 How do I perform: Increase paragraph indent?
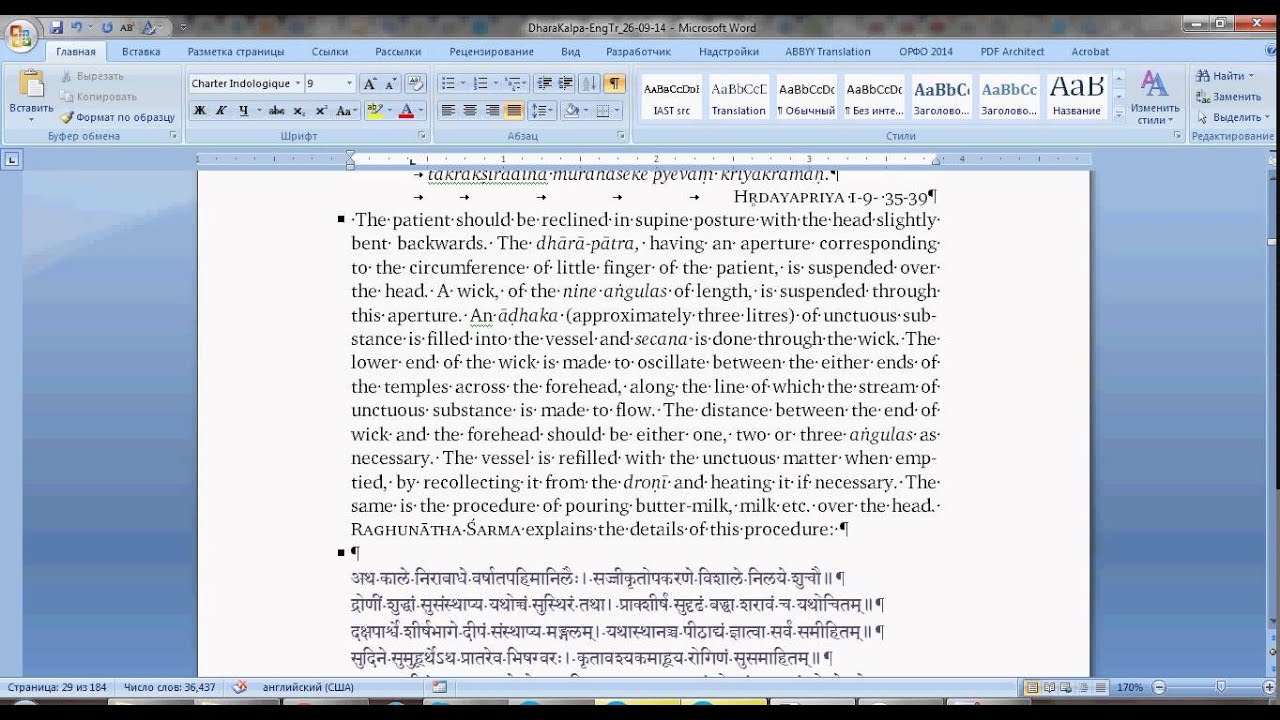pos(566,84)
